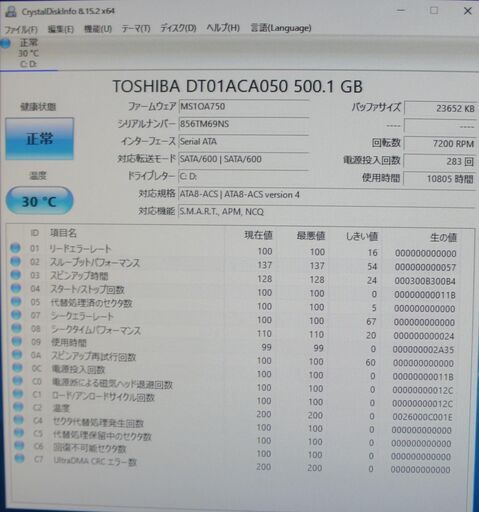The height and width of the screenshot is (512, 479).
Task: Open the ファイル(F) menu
Action: point(21,29)
